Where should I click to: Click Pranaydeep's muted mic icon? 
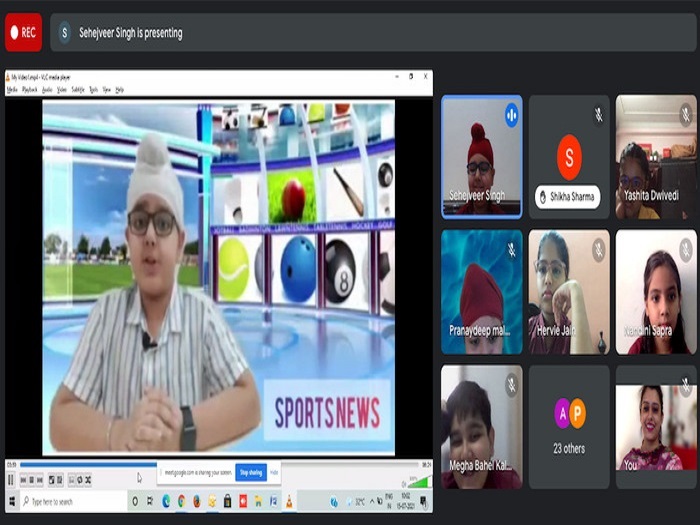click(512, 250)
